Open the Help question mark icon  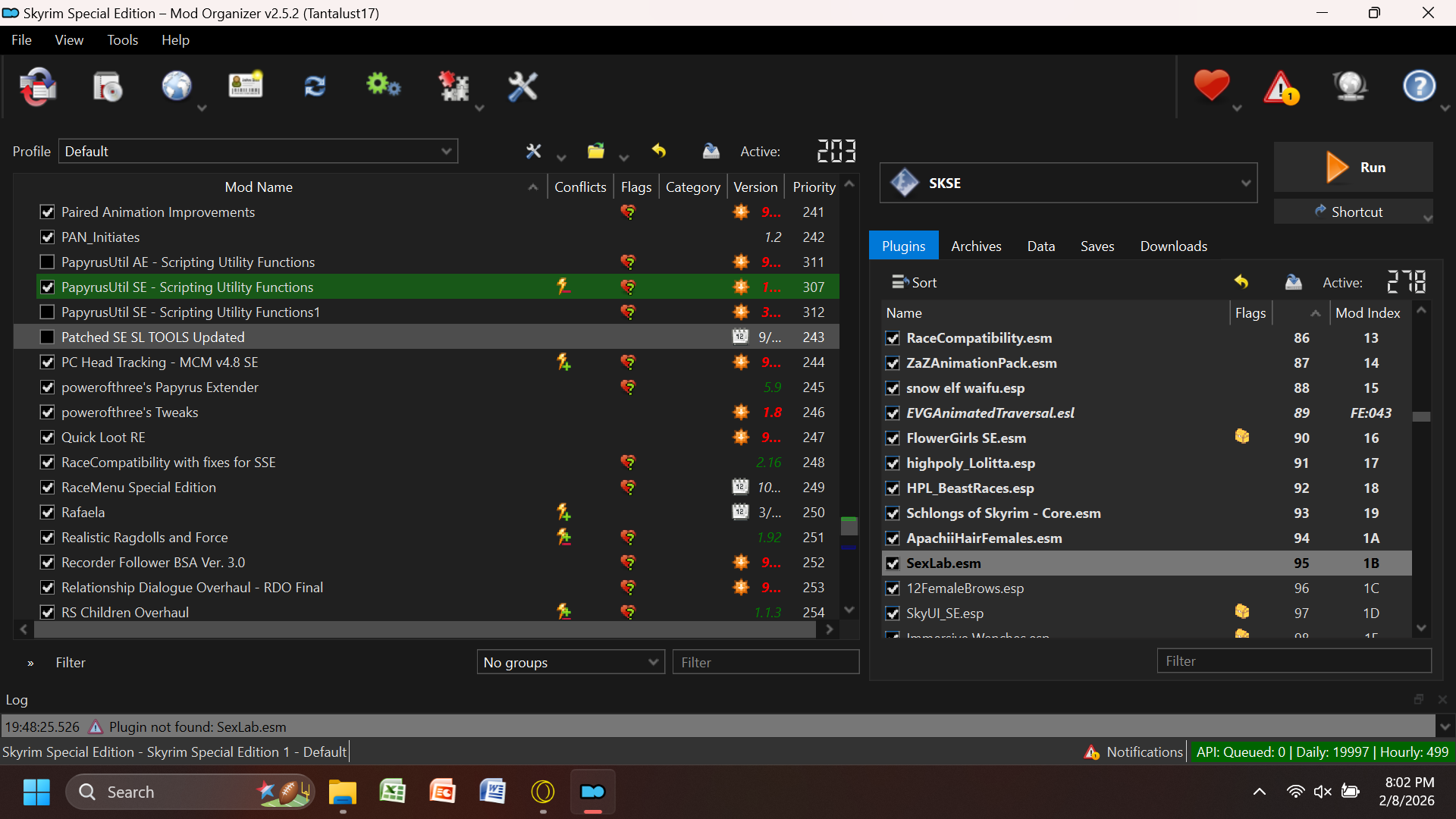coord(1419,86)
